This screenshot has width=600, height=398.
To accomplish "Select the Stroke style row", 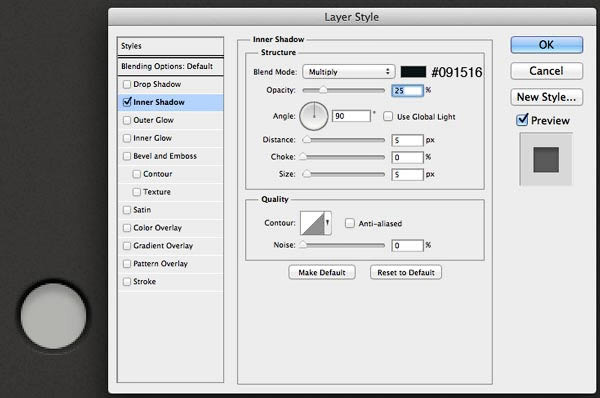I will click(x=170, y=282).
